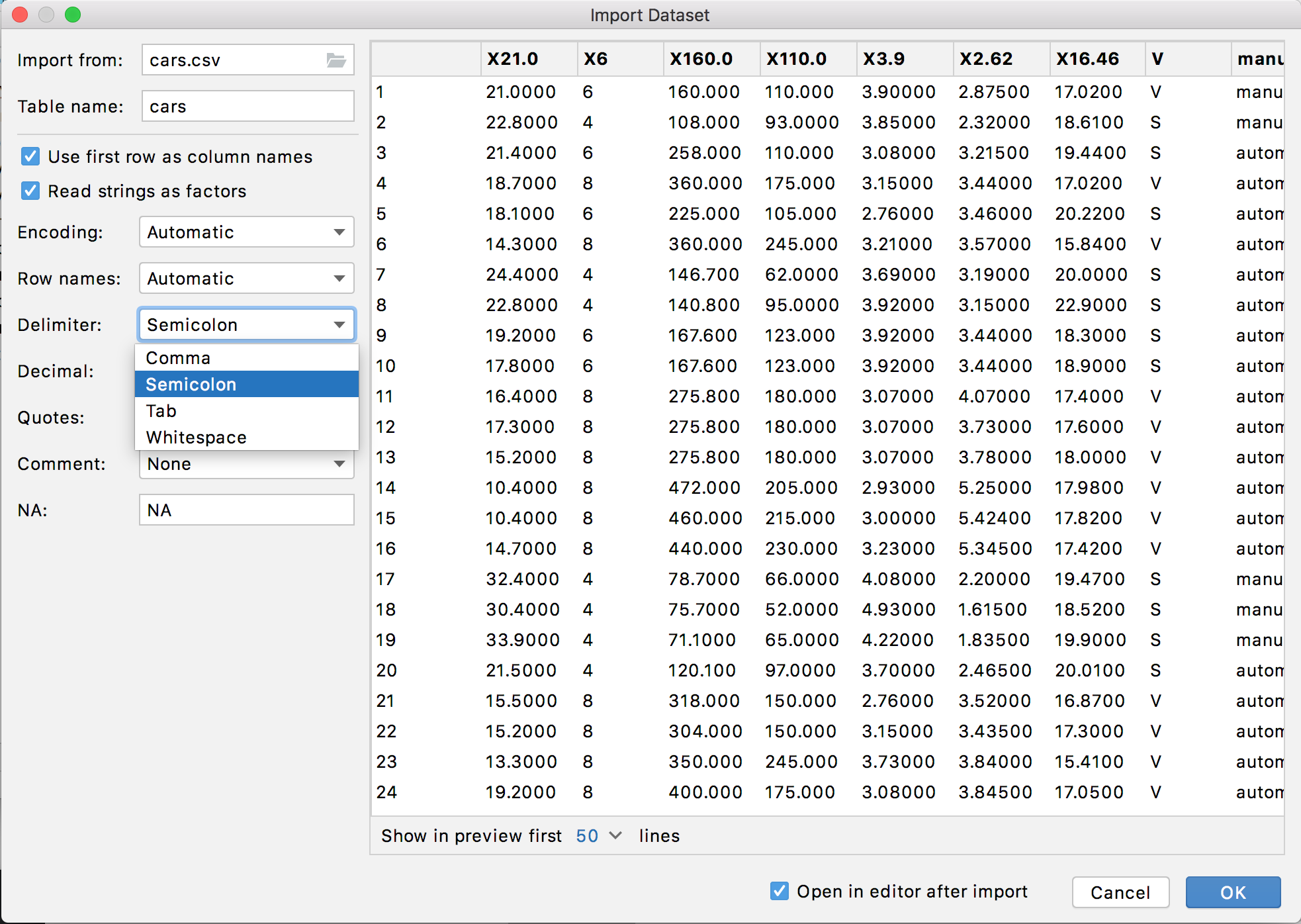This screenshot has width=1301, height=924.
Task: Choose Whitespace as the delimiter
Action: (196, 437)
